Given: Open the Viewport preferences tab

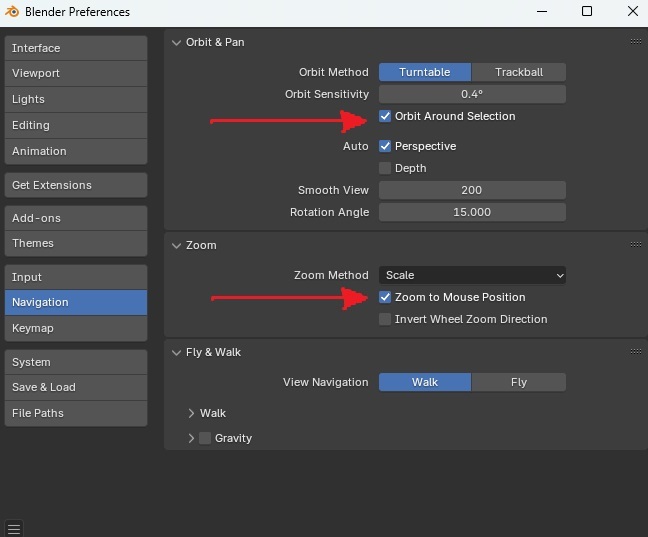Looking at the screenshot, I should [76, 74].
